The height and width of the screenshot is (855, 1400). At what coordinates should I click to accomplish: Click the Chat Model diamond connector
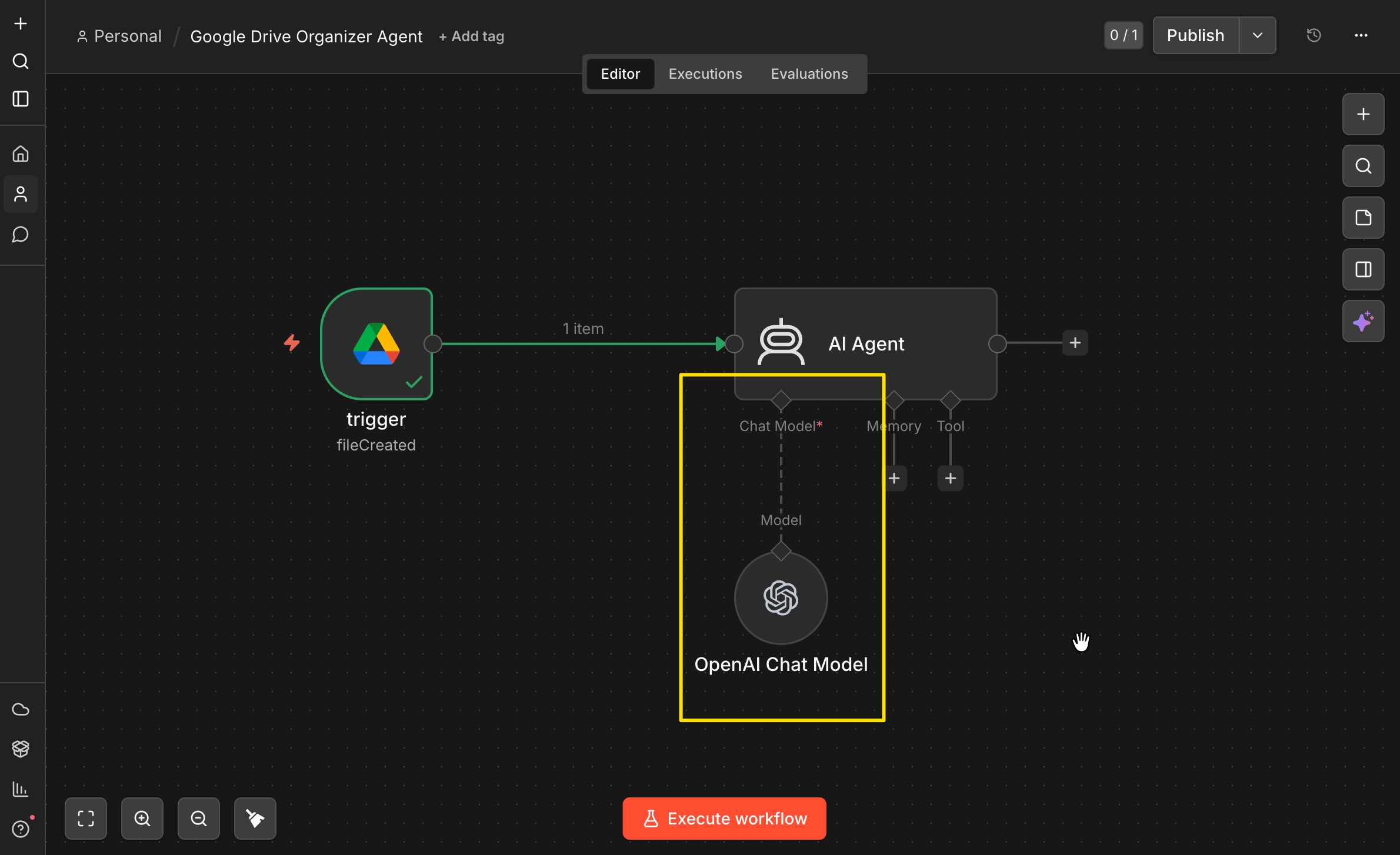(x=781, y=400)
